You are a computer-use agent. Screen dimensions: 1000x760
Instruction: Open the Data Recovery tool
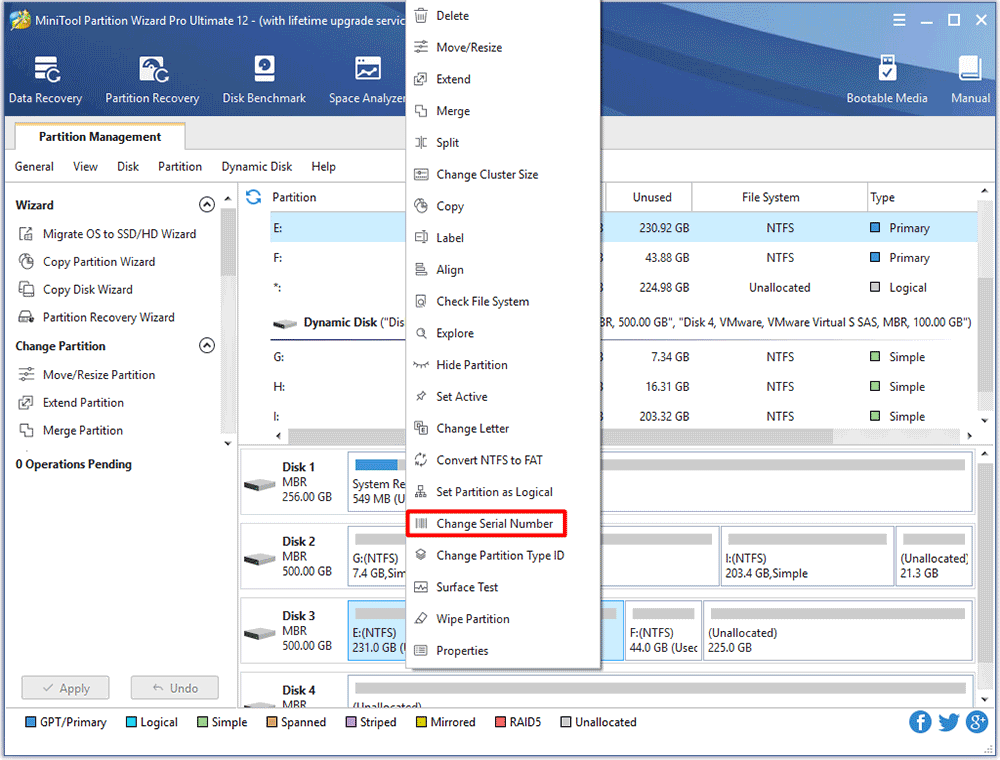point(45,78)
